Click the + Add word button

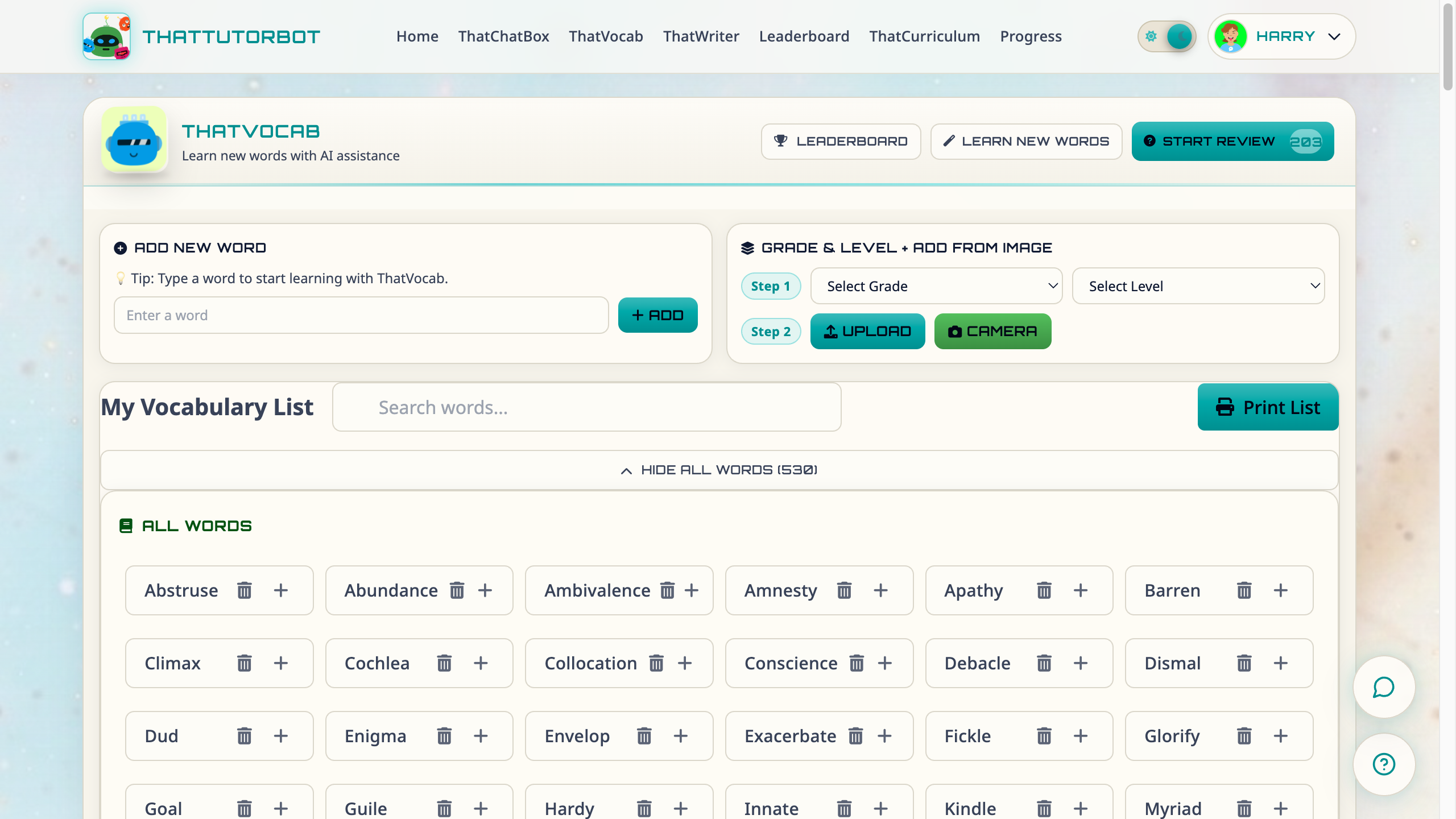(658, 315)
